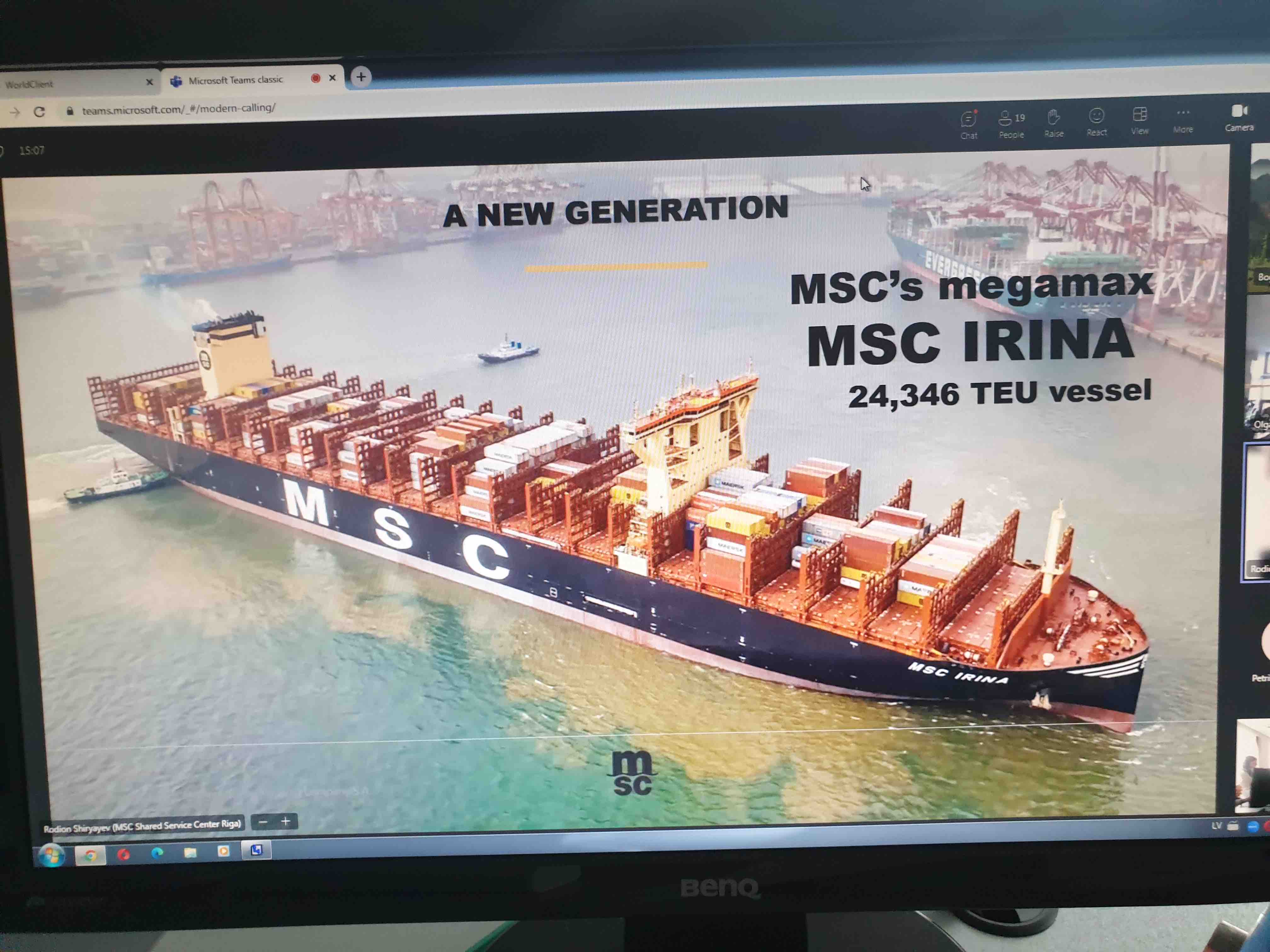Screen dimensions: 1270x952
Task: Click the 15:07 meeting timer
Action: (x=31, y=150)
